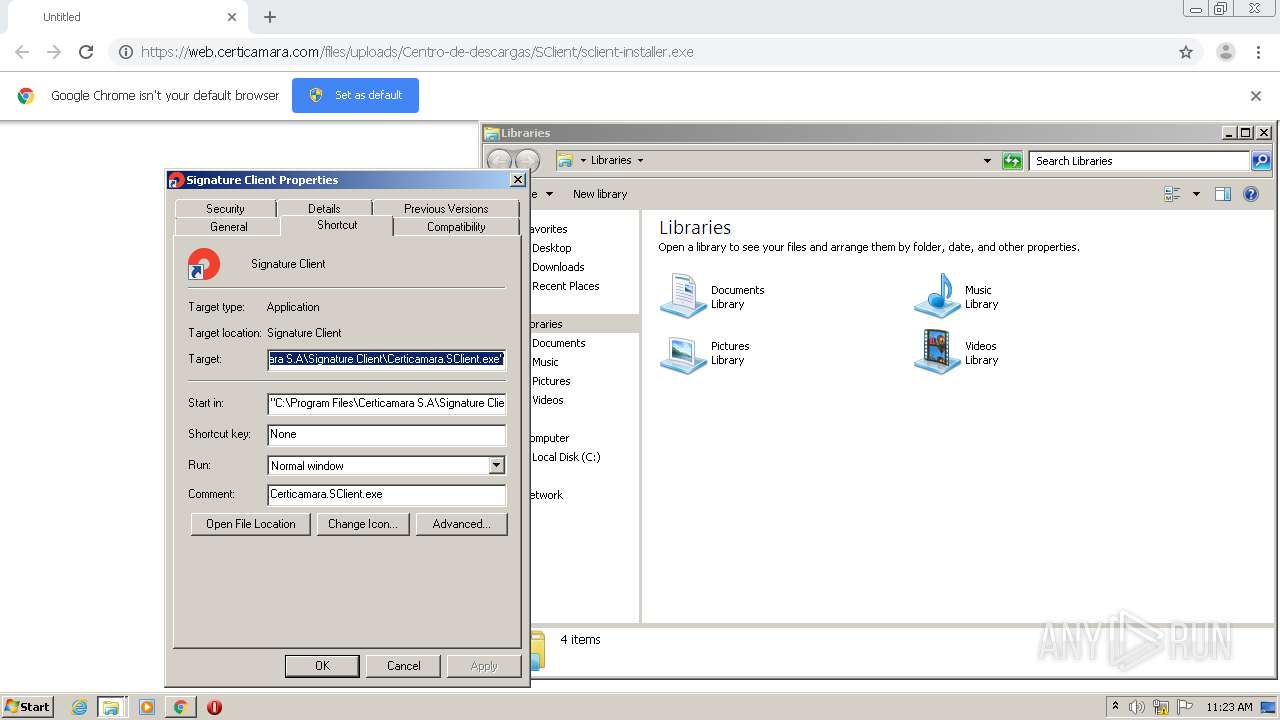Open Windows Media Player taskbar icon
Screen dimensions: 1280x720
click(x=147, y=707)
